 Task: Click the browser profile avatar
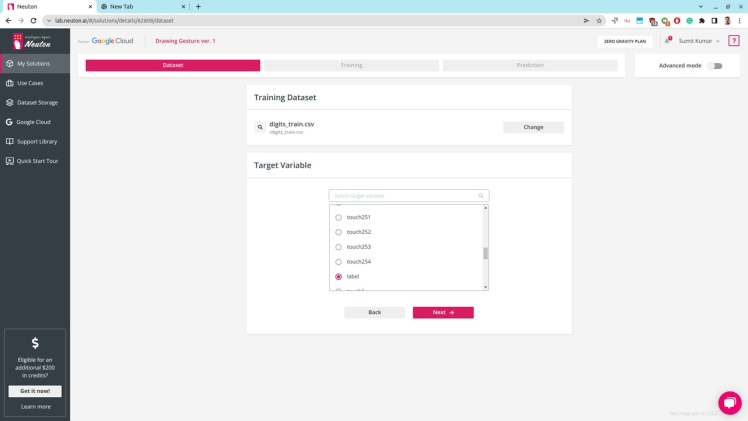pos(727,21)
